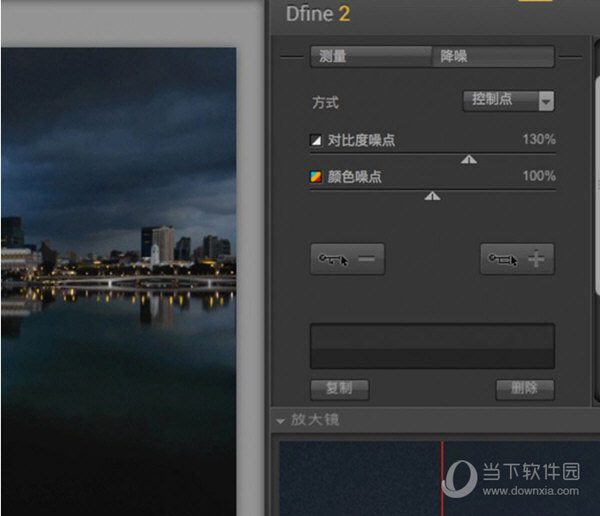Screen dimensions: 600x516
Task: Collapse the 放大镜 section
Action: tap(280, 421)
